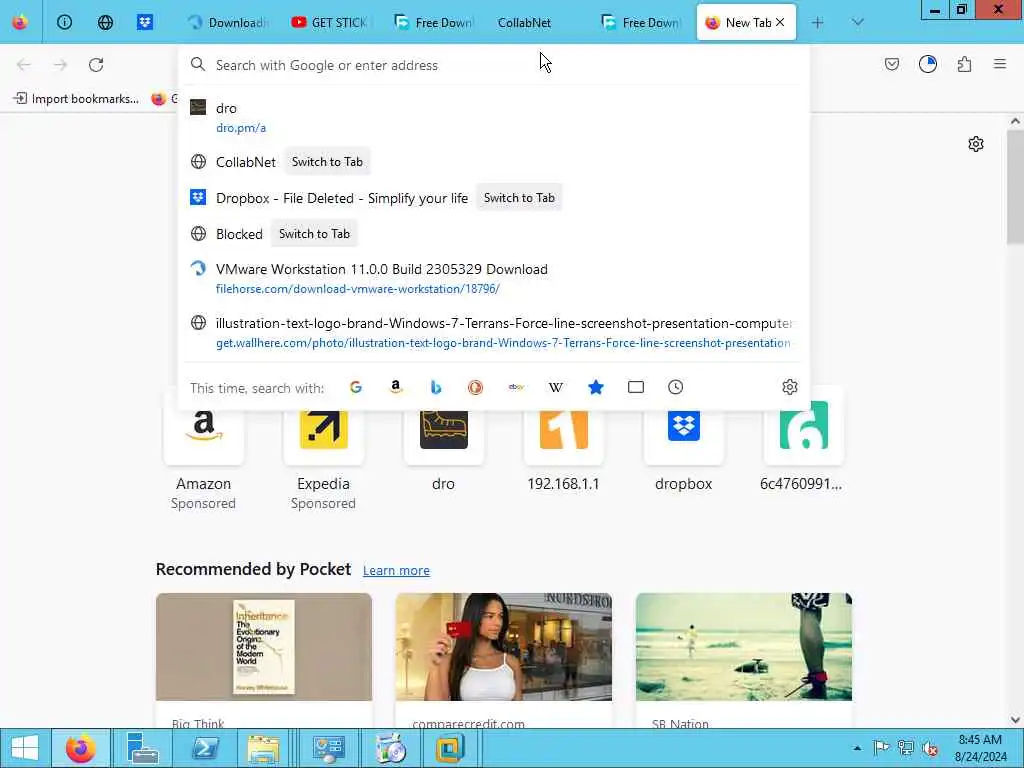Click Switch to Tab beside CollabNet
1024x768 pixels.
327,162
